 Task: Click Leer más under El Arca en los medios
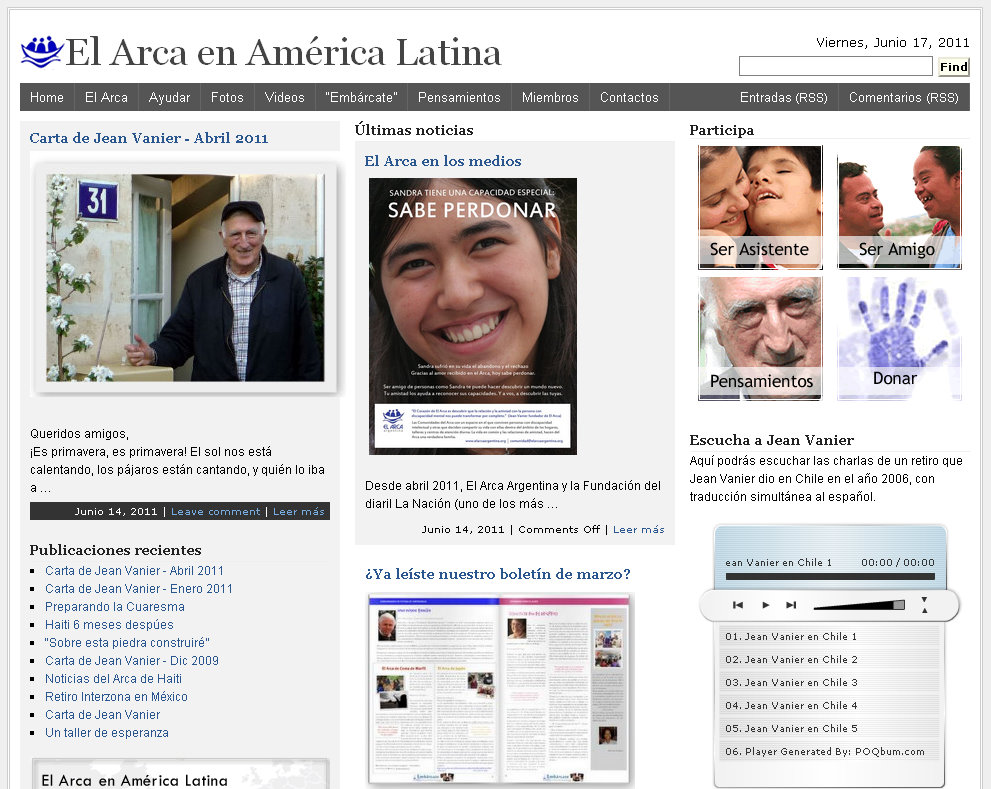click(638, 529)
